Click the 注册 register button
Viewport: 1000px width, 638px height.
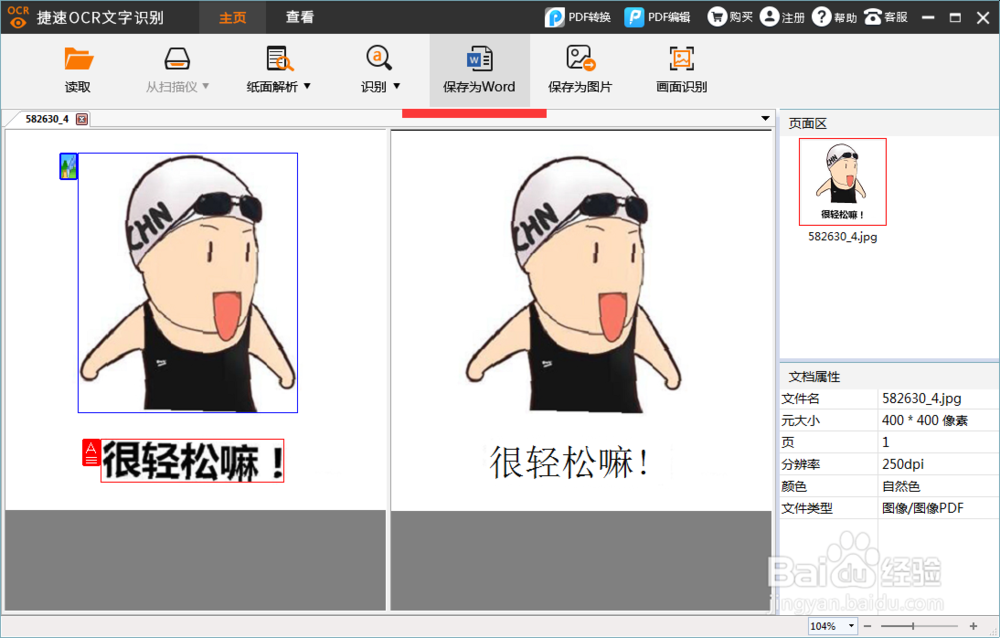(x=783, y=16)
